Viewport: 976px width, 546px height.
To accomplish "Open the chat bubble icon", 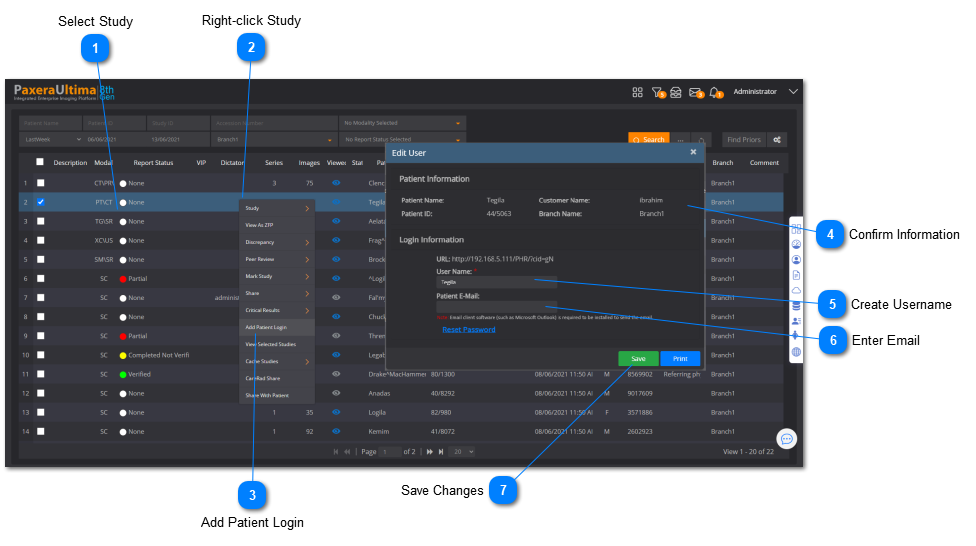I will click(787, 439).
